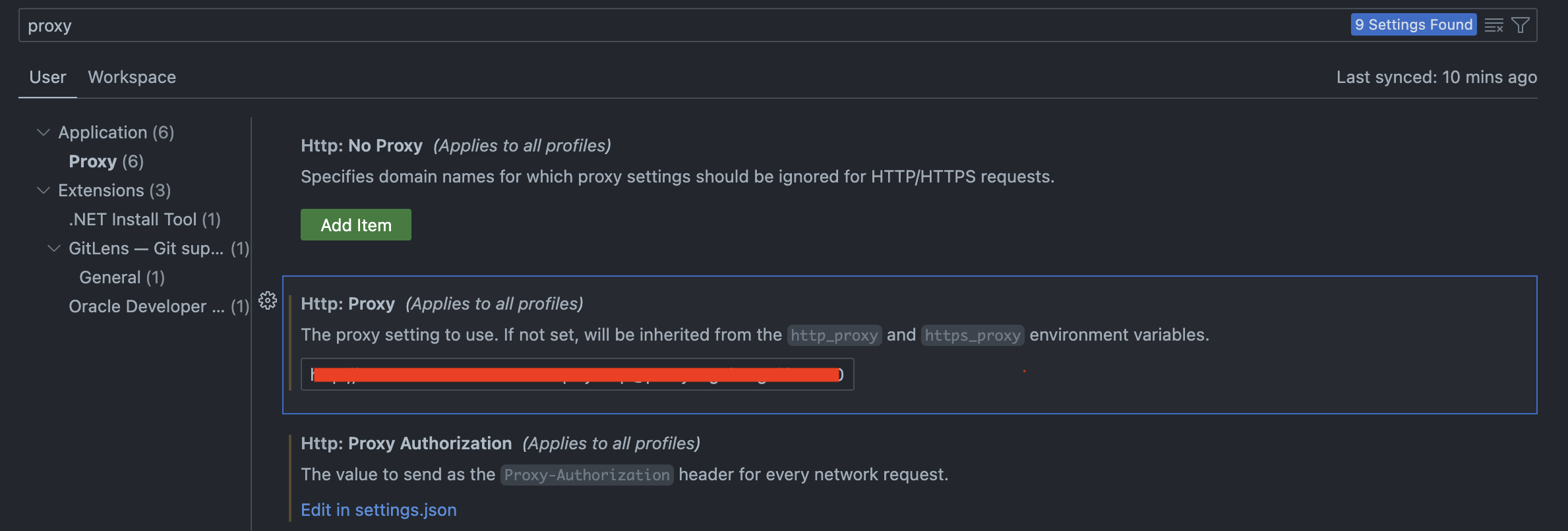Click the clear settings search input icon
The width and height of the screenshot is (1568, 531).
1493,26
